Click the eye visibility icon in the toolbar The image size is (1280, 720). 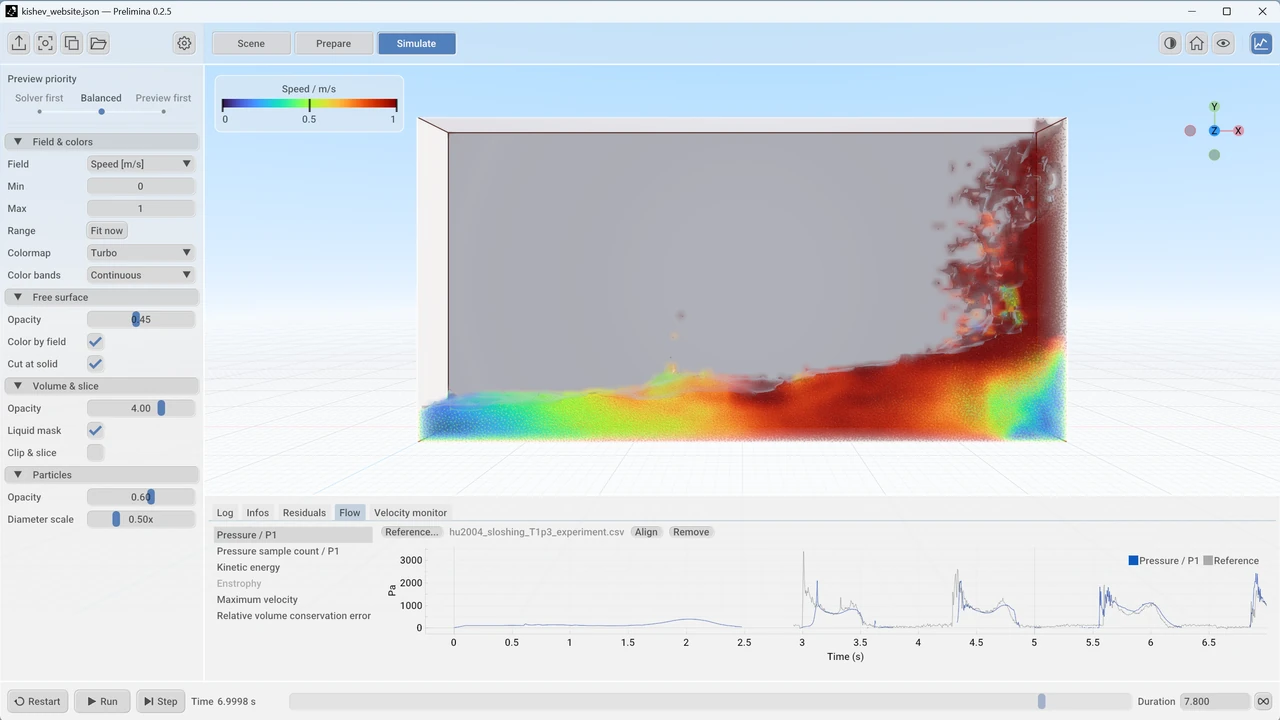pyautogui.click(x=1223, y=43)
